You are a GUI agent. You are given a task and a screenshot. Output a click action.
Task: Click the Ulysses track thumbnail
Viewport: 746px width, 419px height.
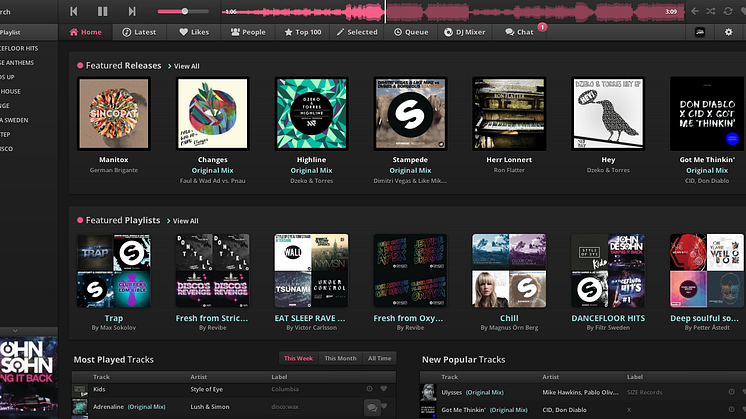tap(428, 392)
